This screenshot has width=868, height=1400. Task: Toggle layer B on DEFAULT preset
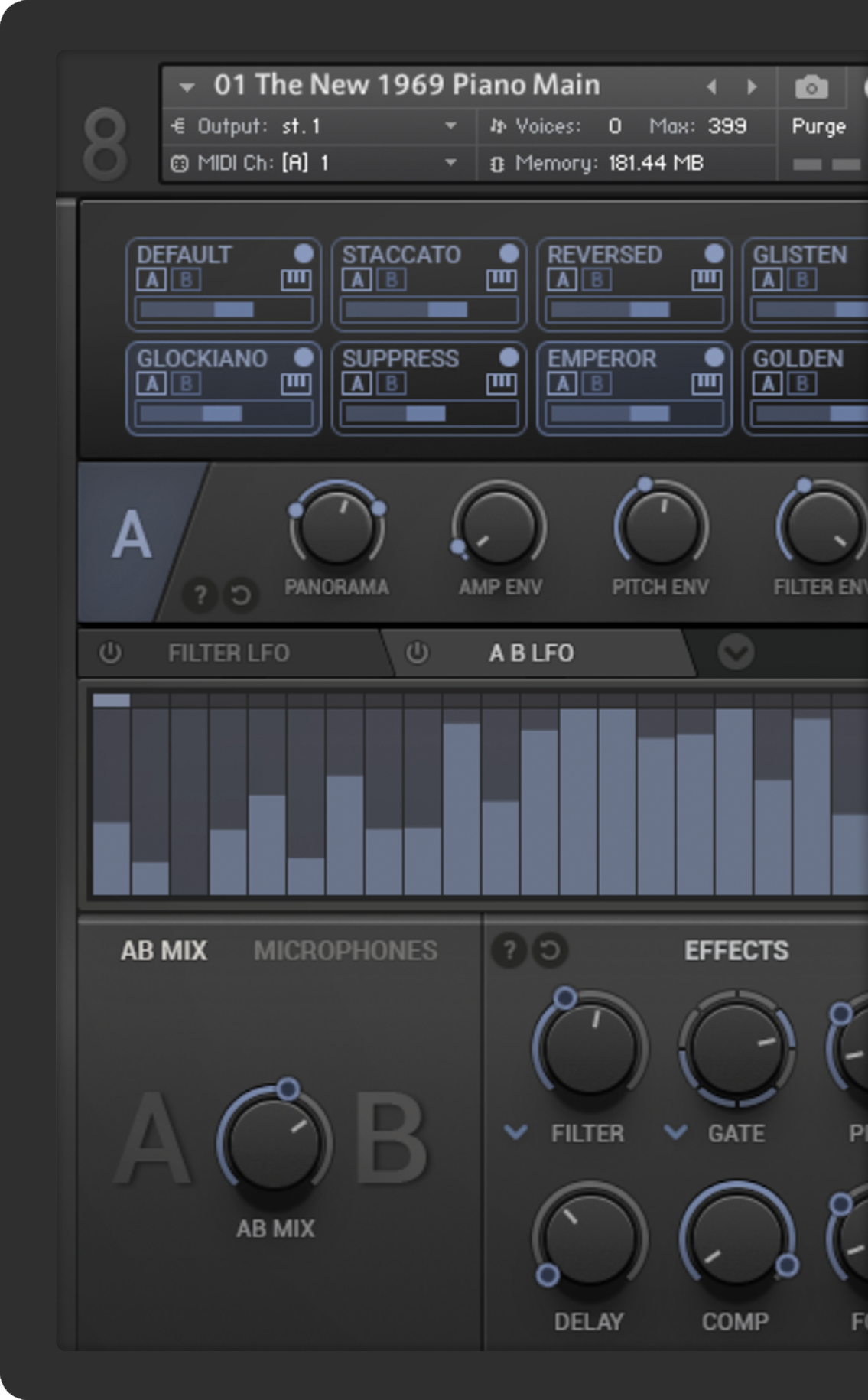coord(186,280)
